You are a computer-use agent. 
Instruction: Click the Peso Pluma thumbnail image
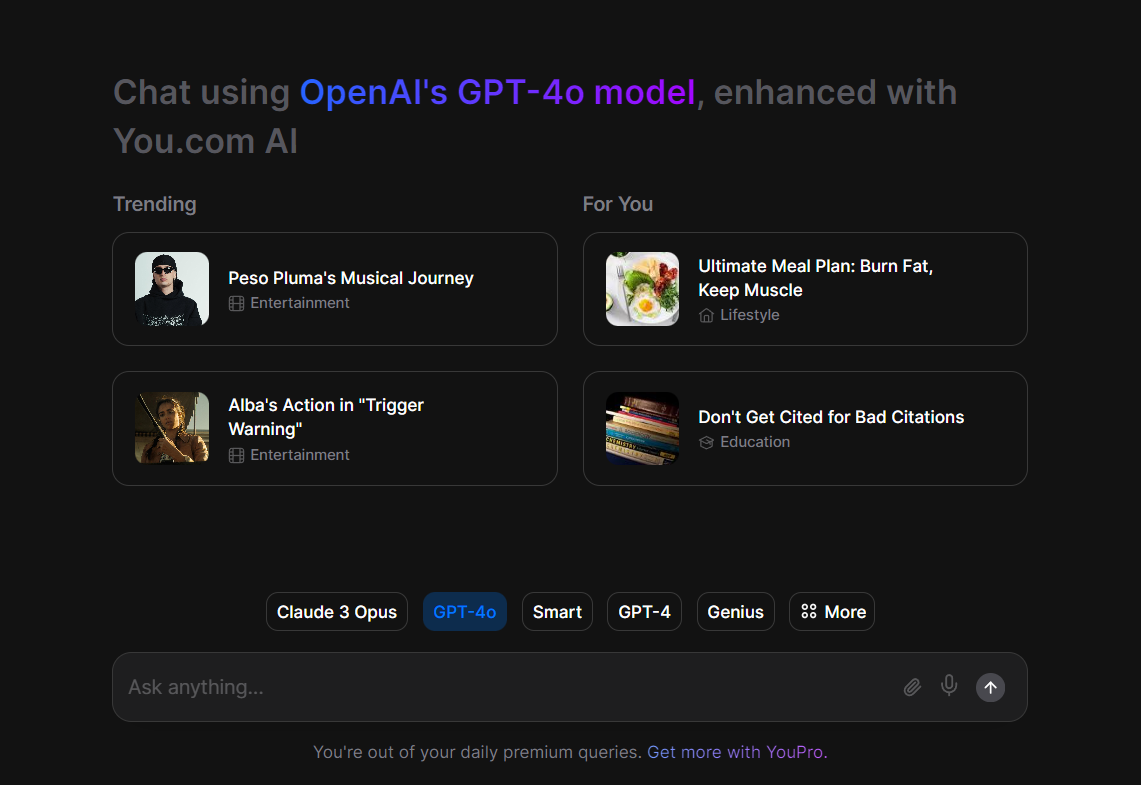172,289
